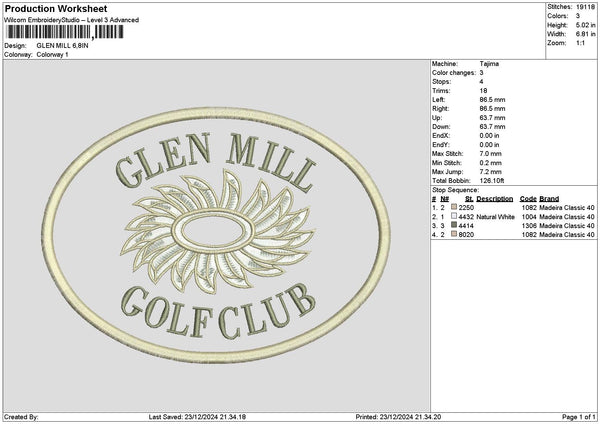
Task: Click the EndX value 0.00 in
Action: click(x=489, y=136)
